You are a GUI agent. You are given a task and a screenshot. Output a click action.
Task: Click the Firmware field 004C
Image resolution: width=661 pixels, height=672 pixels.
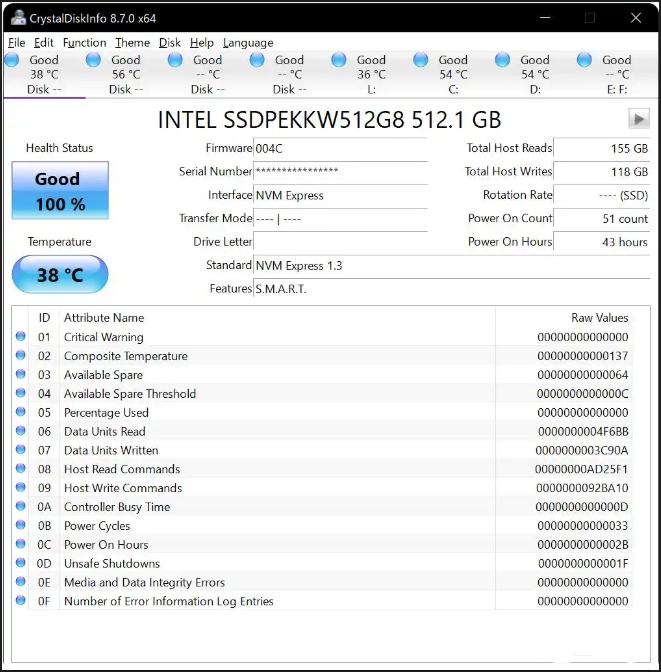click(x=340, y=148)
